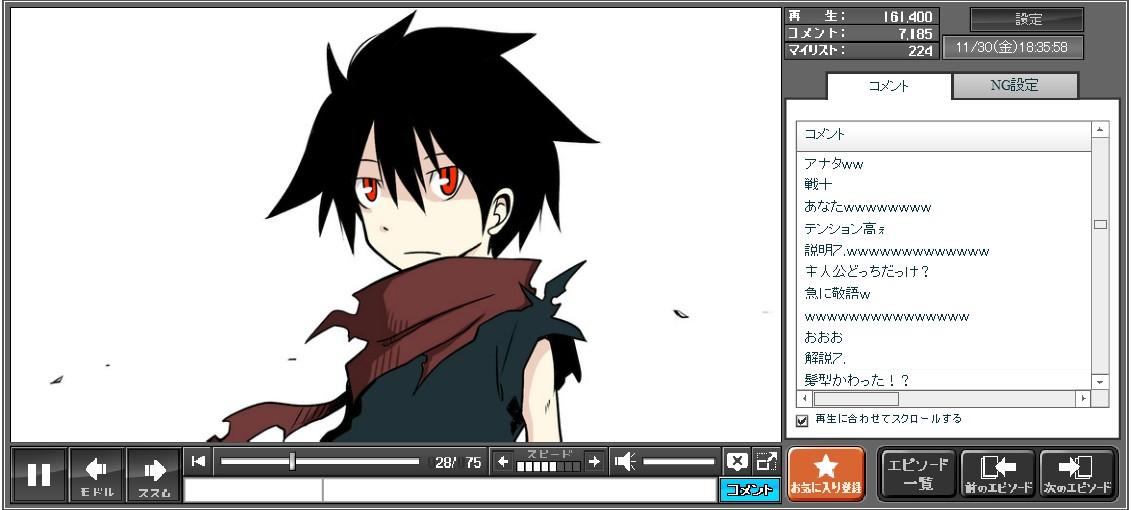Click the comment text input field
The height and width of the screenshot is (510, 1131).
518,489
